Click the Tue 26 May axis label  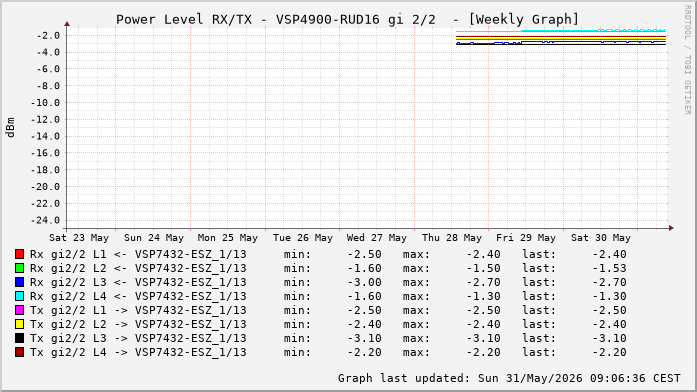click(x=303, y=238)
